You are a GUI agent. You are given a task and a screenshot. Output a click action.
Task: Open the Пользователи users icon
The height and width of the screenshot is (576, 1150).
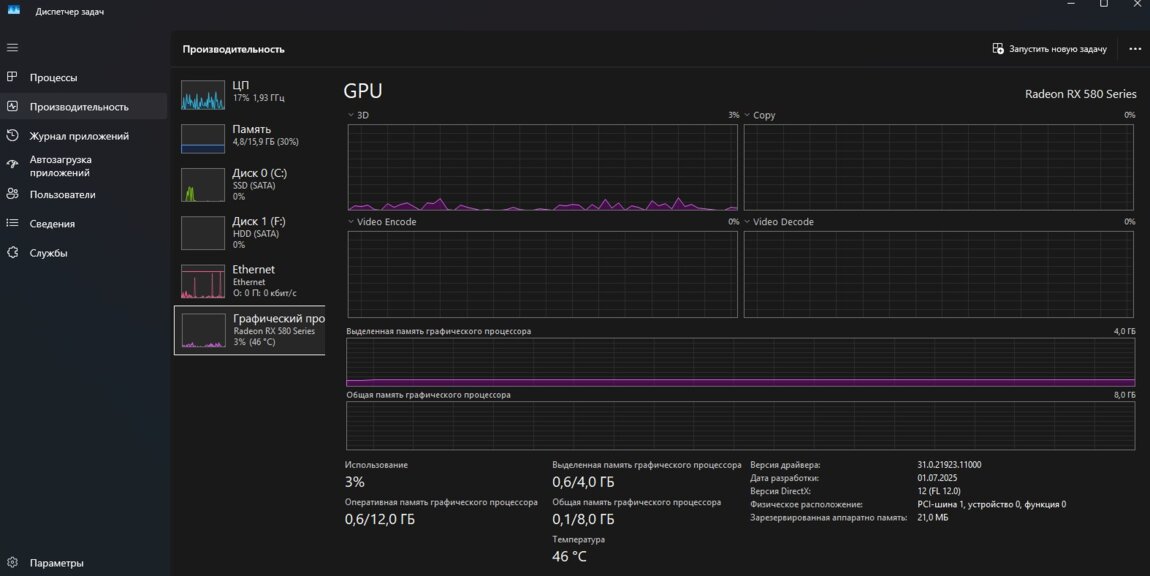click(12, 194)
